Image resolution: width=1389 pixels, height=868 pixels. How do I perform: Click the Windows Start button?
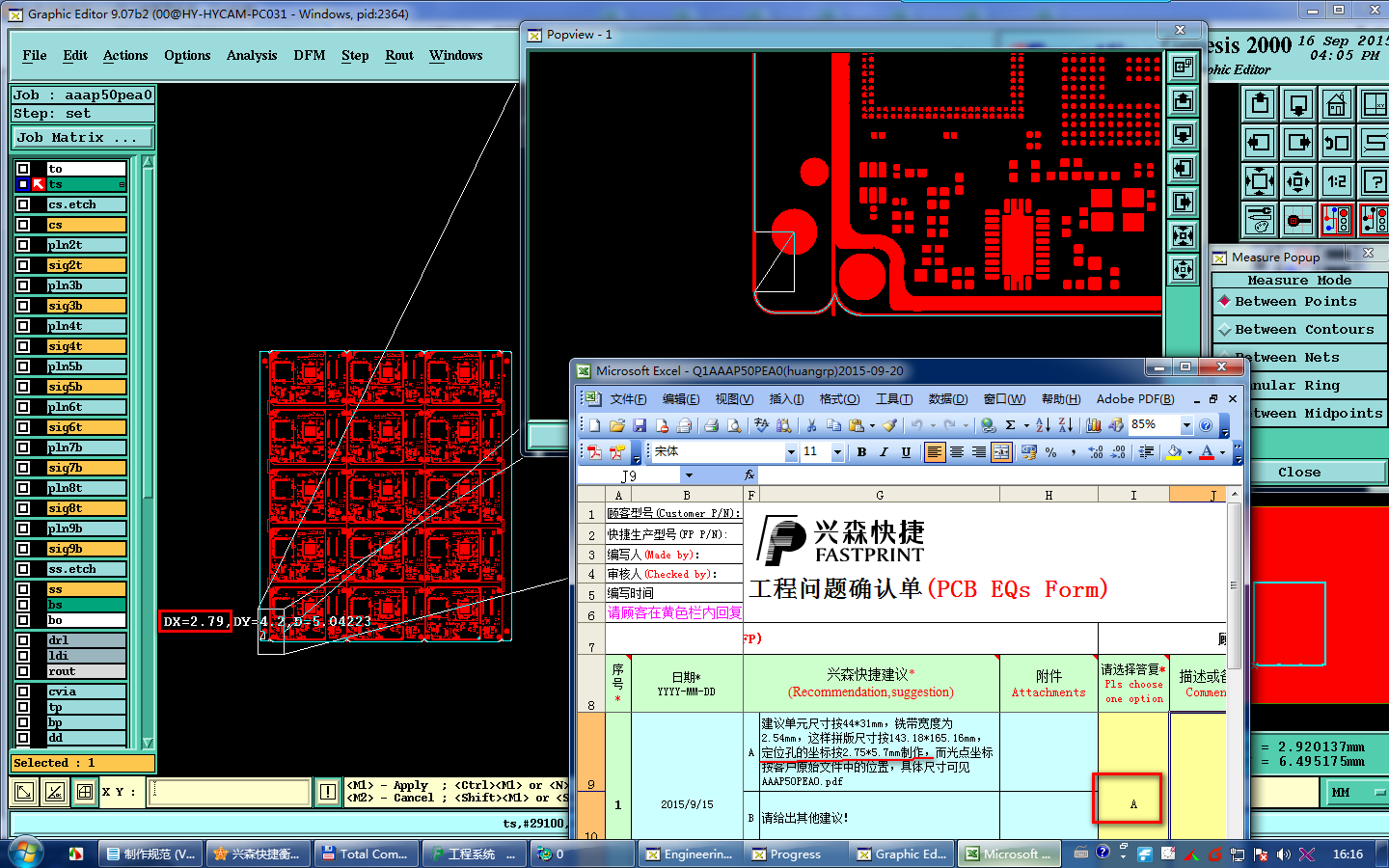pyautogui.click(x=26, y=854)
